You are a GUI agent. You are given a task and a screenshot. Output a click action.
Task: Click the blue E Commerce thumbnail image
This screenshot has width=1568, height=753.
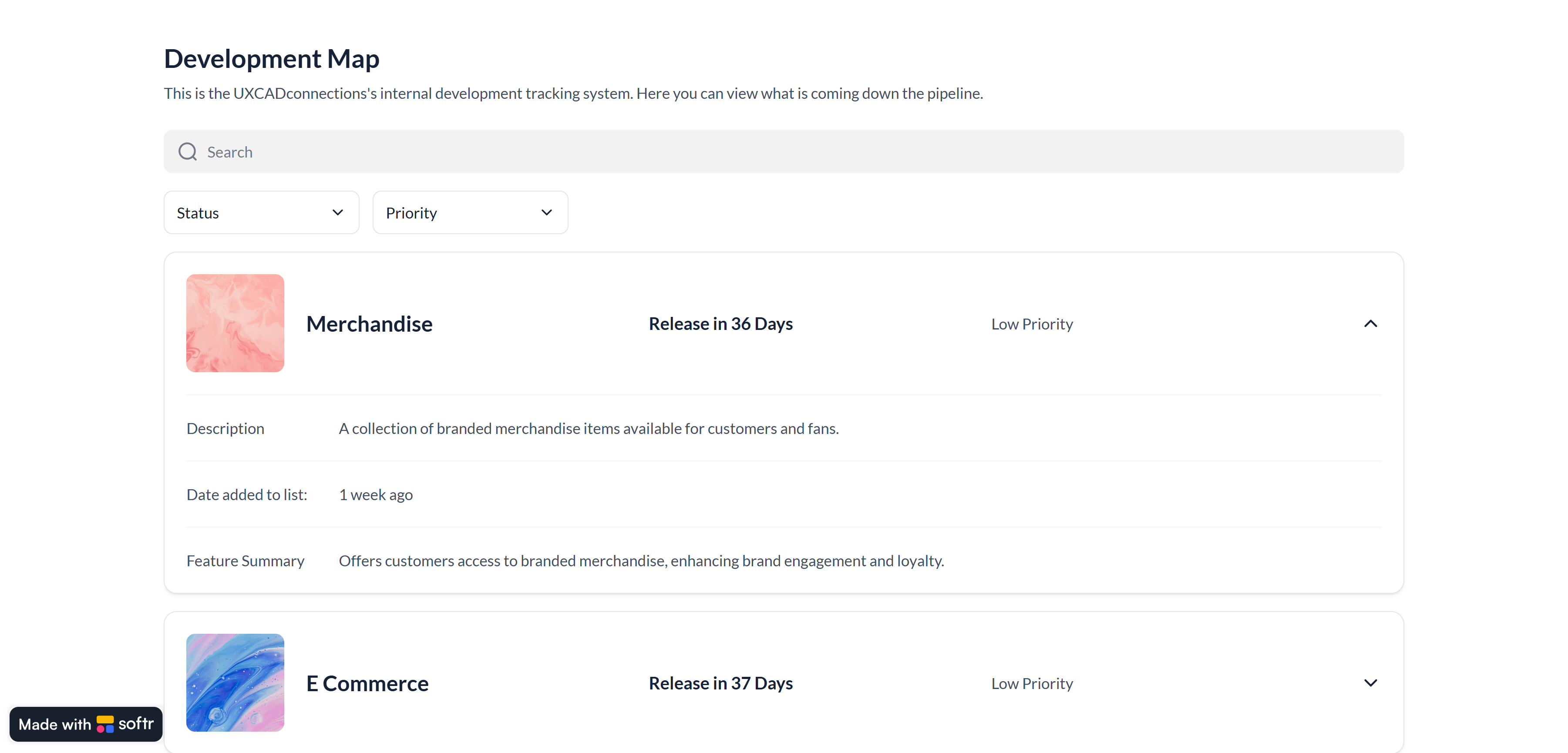tap(235, 682)
